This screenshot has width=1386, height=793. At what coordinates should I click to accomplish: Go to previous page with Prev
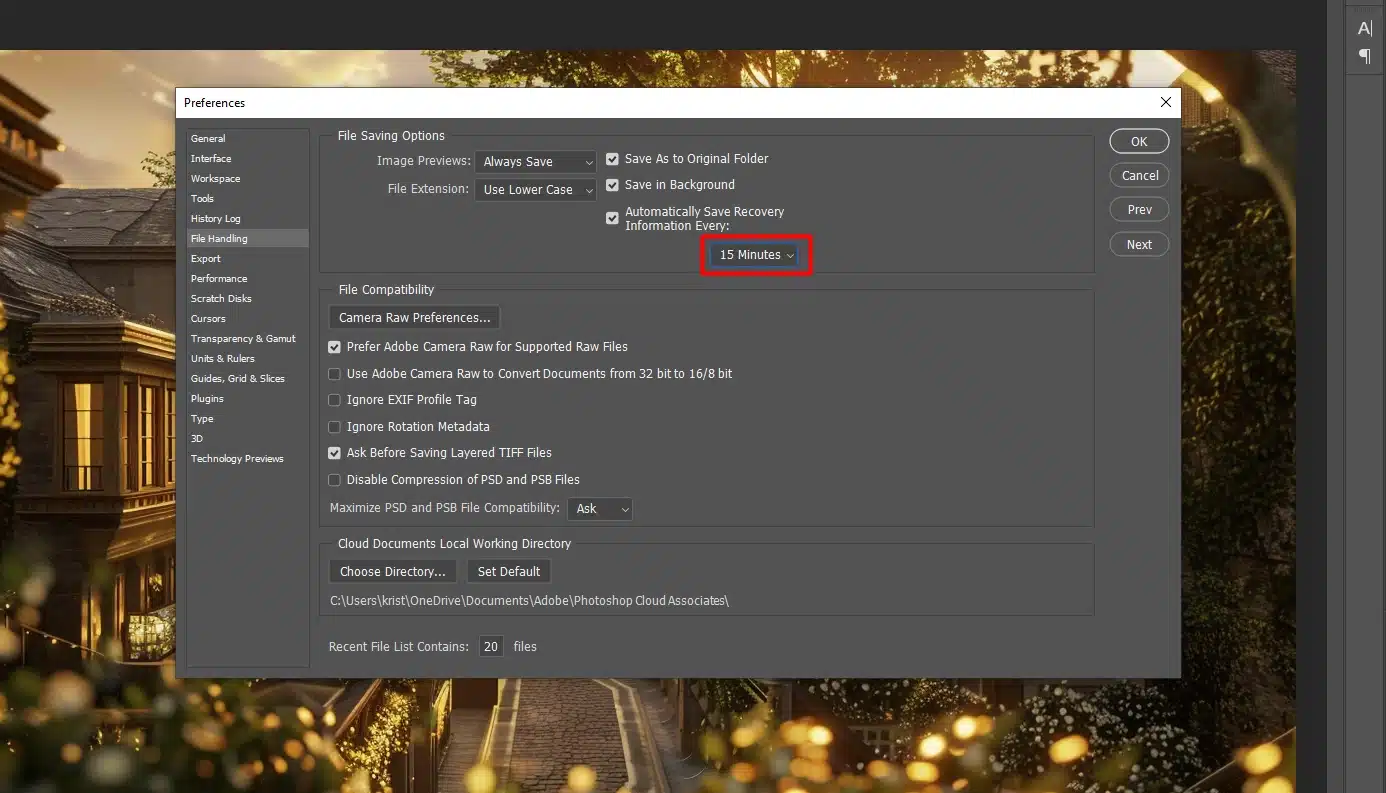1139,210
